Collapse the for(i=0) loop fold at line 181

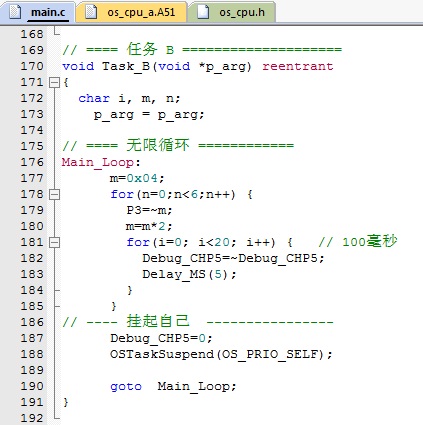click(x=54, y=242)
